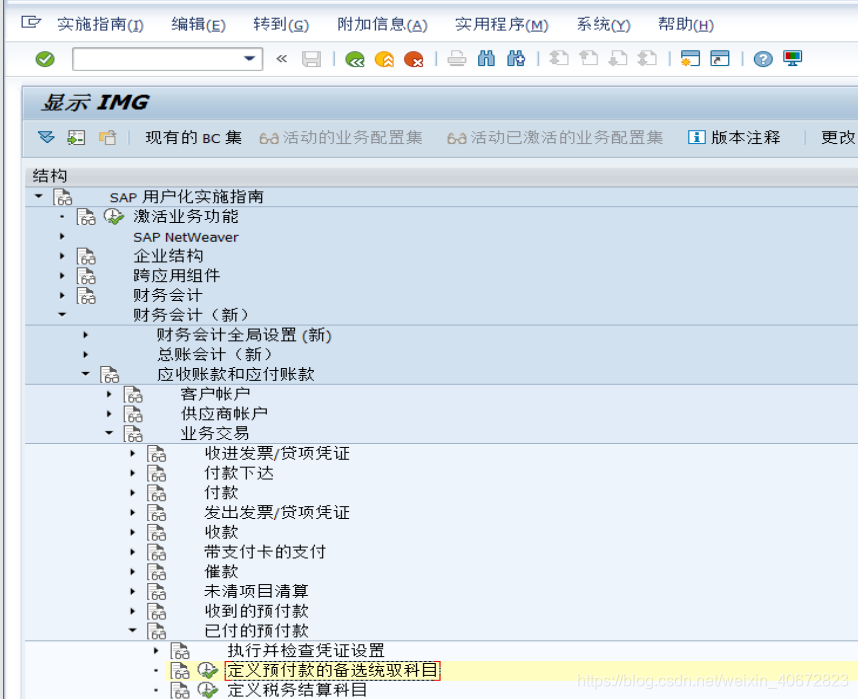Click the Find Next binoculars icon

[516, 59]
